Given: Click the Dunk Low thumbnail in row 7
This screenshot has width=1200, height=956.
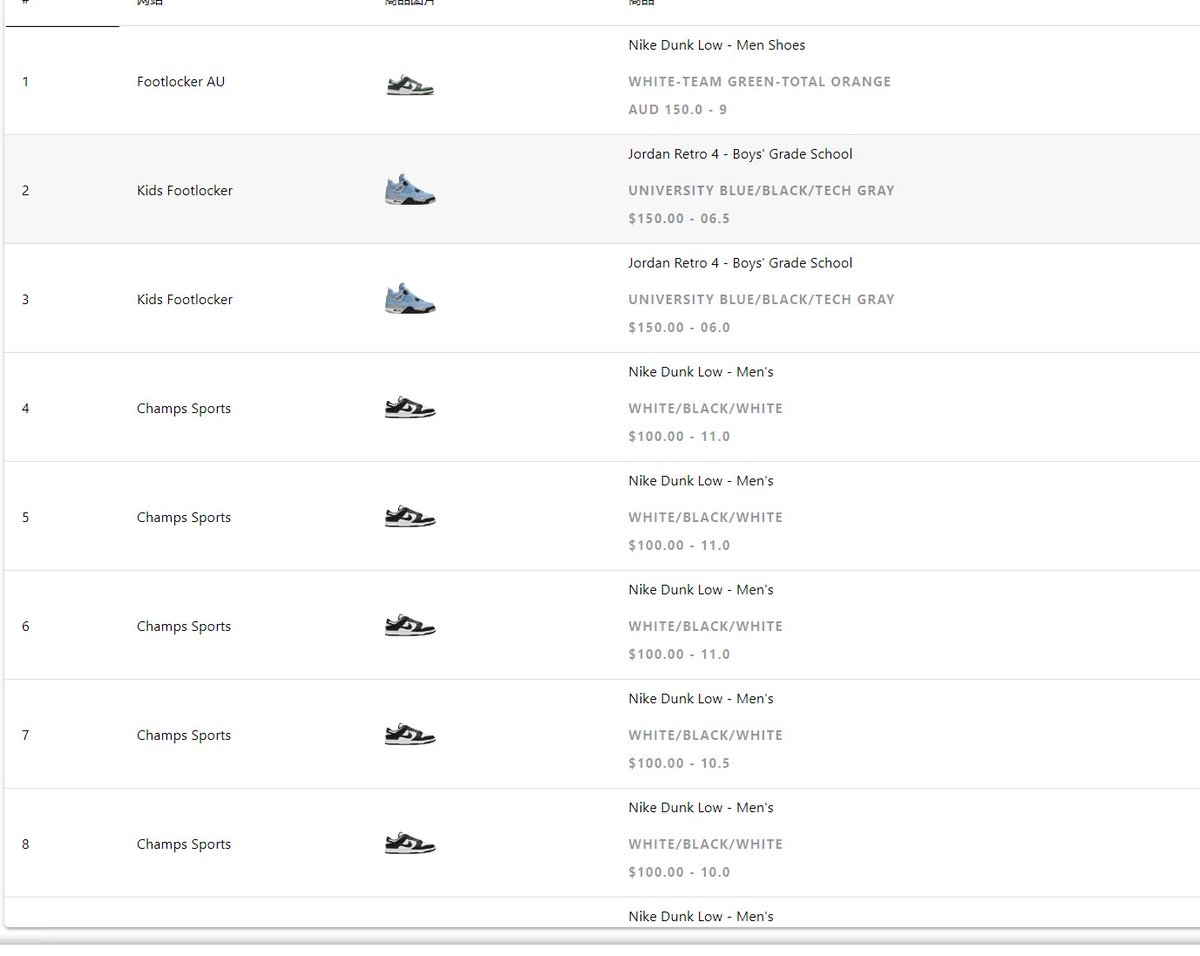Looking at the screenshot, I should [410, 735].
